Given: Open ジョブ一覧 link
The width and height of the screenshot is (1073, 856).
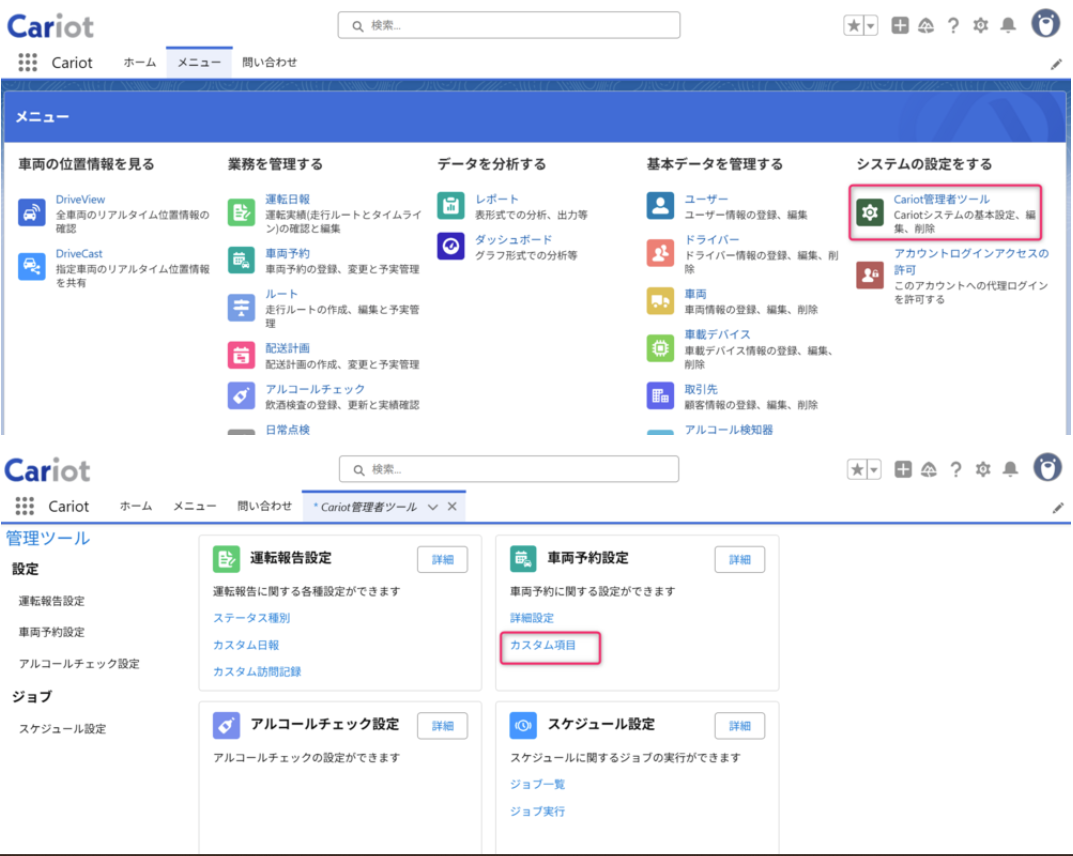Looking at the screenshot, I should [x=537, y=784].
